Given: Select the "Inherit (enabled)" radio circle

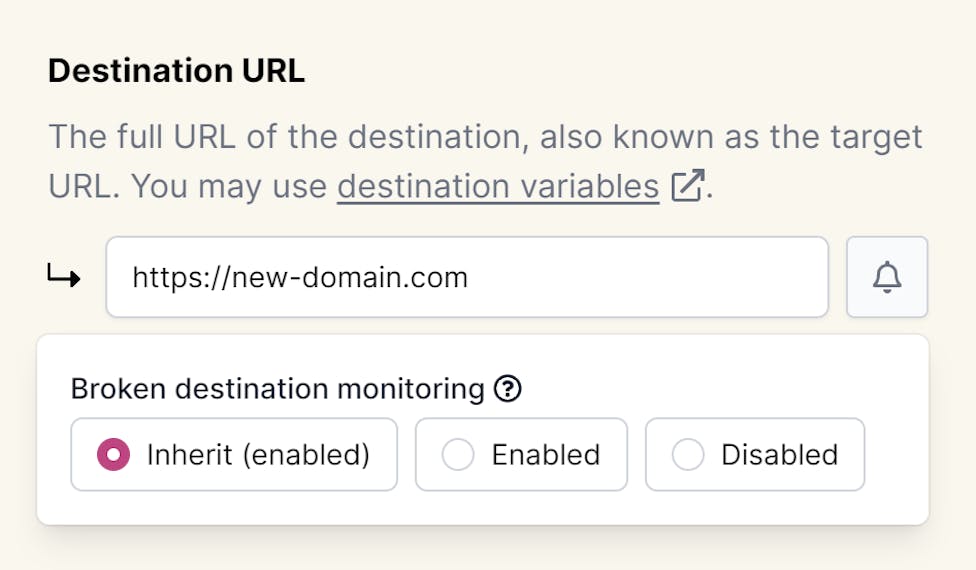Looking at the screenshot, I should click(x=113, y=455).
